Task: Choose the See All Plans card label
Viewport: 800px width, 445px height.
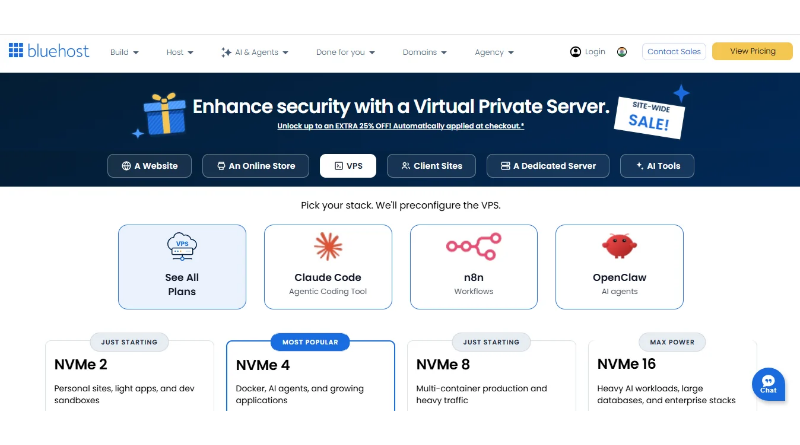Action: (x=182, y=284)
